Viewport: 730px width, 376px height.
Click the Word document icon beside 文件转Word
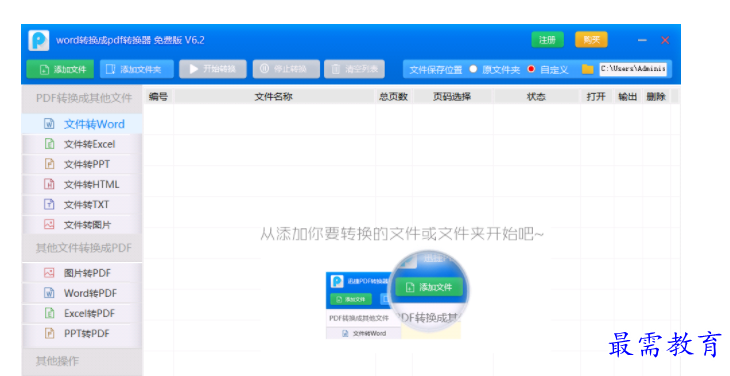[x=49, y=124]
